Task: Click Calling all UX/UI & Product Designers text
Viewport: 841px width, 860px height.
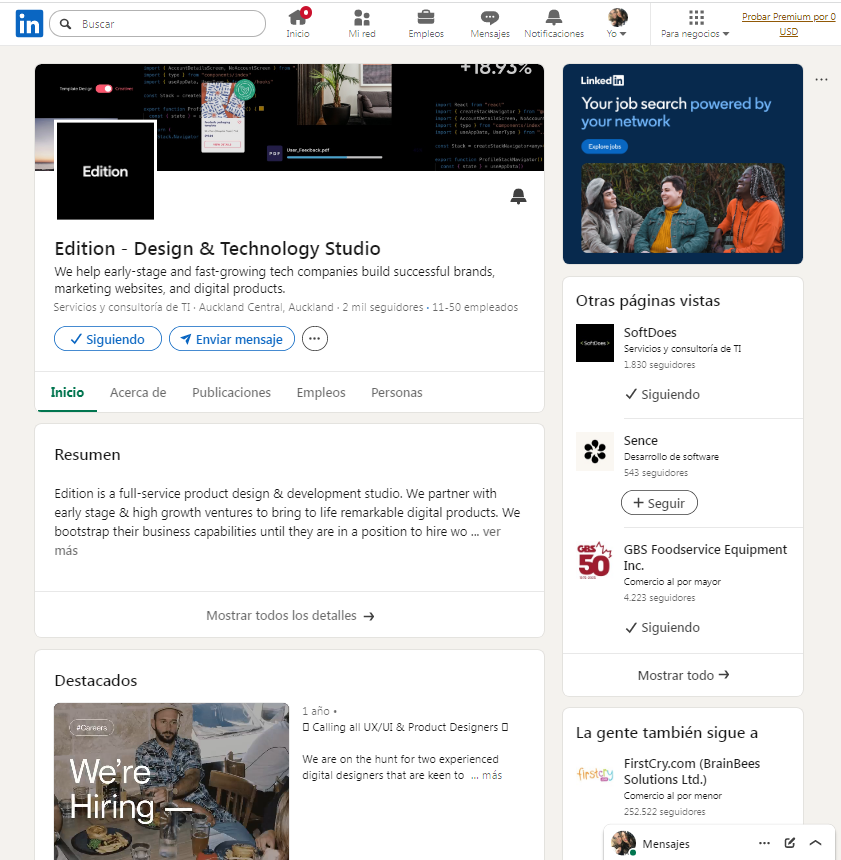Action: 405,727
